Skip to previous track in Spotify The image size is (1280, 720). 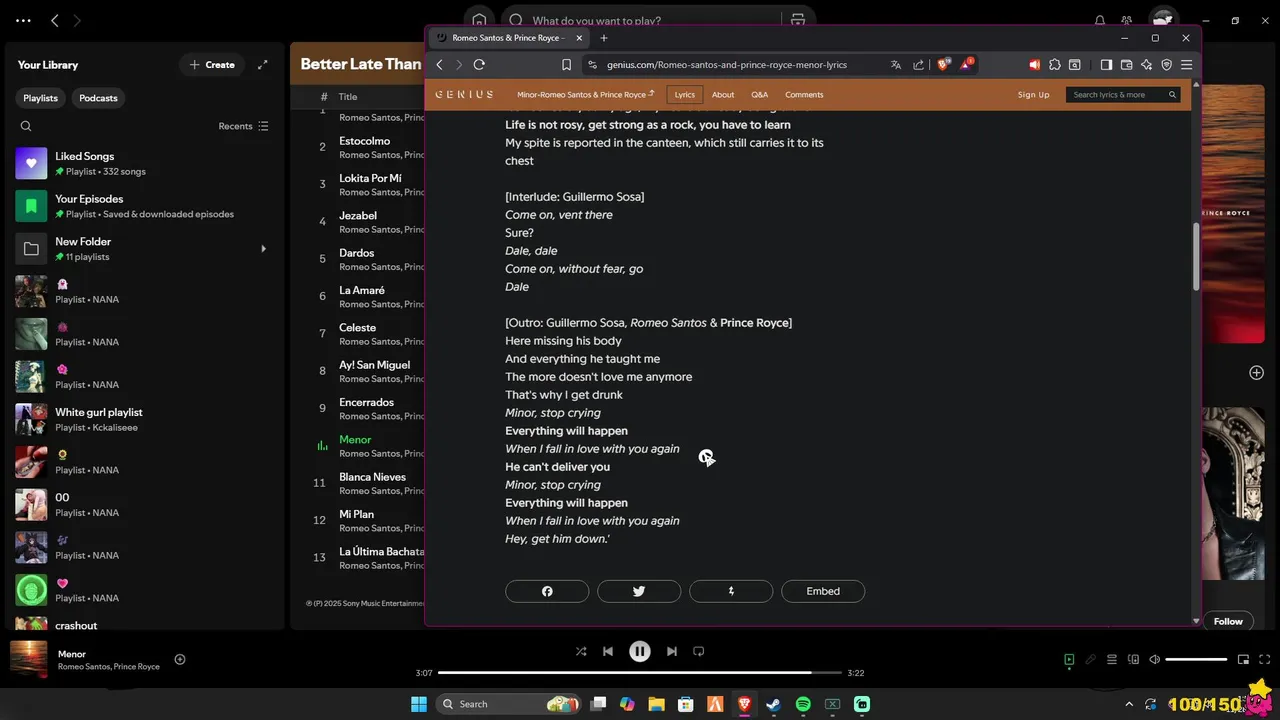(608, 651)
